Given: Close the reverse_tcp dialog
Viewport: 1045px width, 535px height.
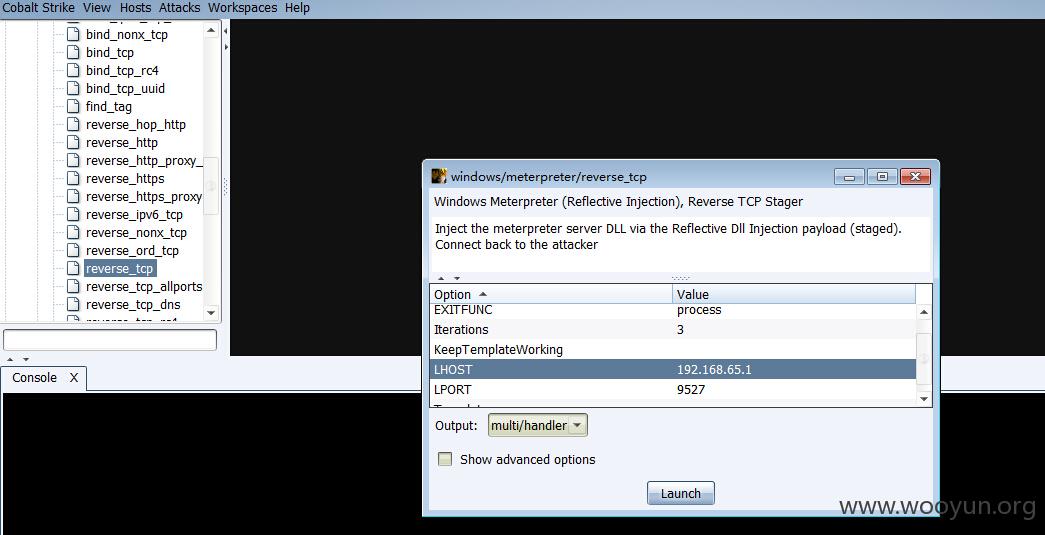Looking at the screenshot, I should (915, 177).
